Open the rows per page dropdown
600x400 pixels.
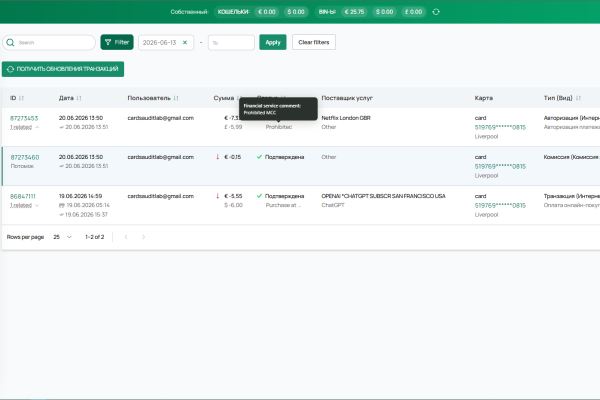[62, 237]
